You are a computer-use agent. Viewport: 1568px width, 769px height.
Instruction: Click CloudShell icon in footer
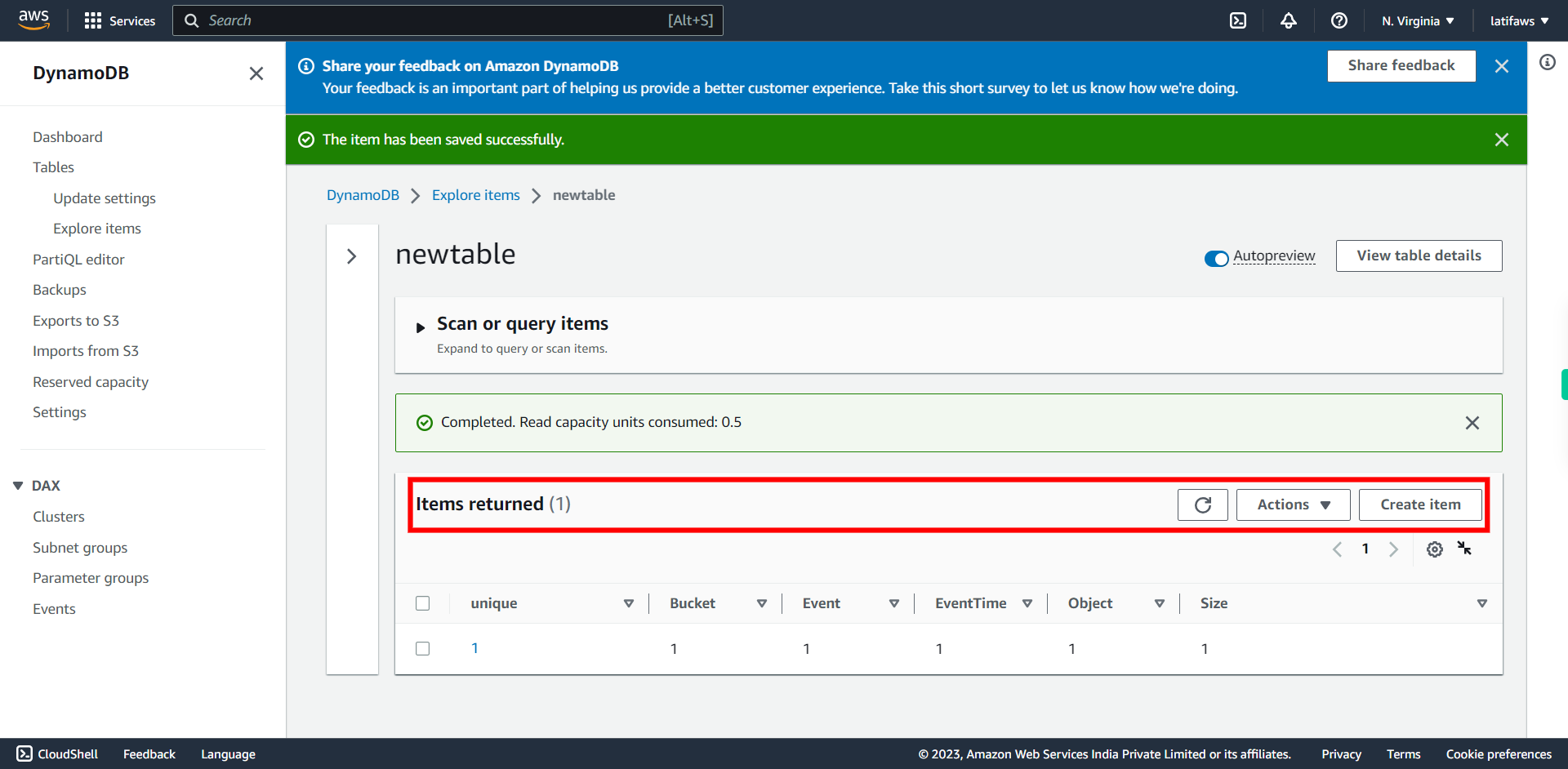(24, 753)
